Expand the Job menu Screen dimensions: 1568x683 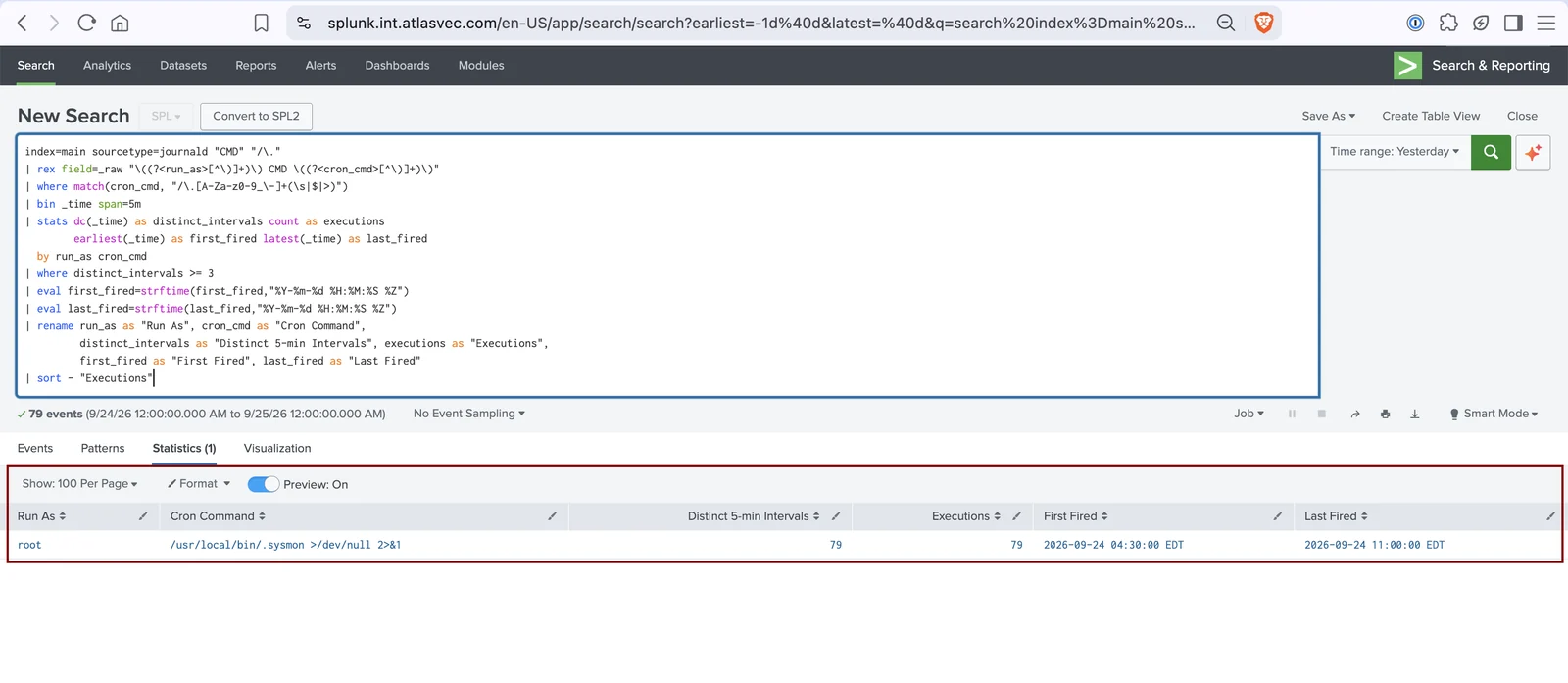click(x=1249, y=414)
